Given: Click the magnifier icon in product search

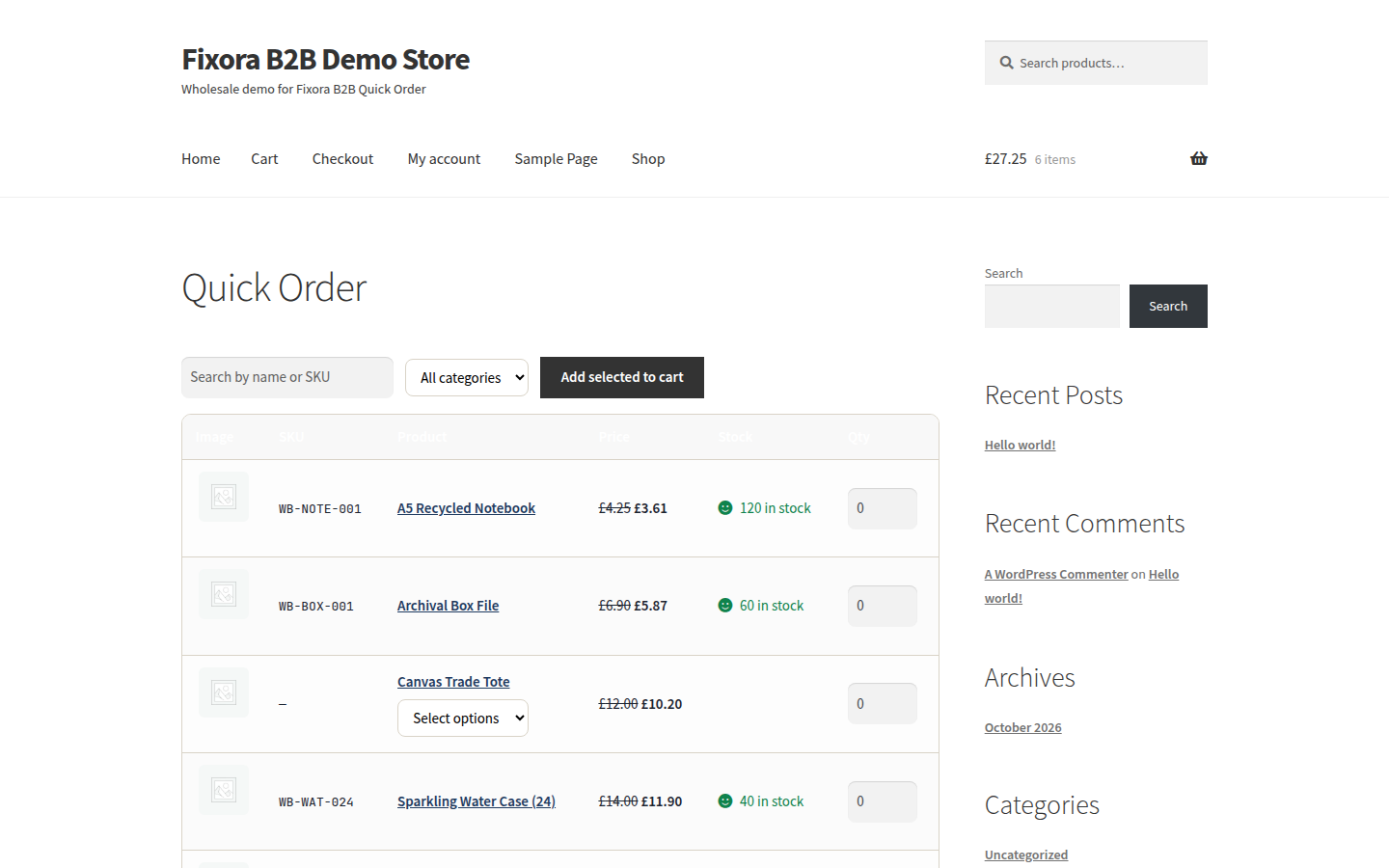Looking at the screenshot, I should click(x=1006, y=63).
